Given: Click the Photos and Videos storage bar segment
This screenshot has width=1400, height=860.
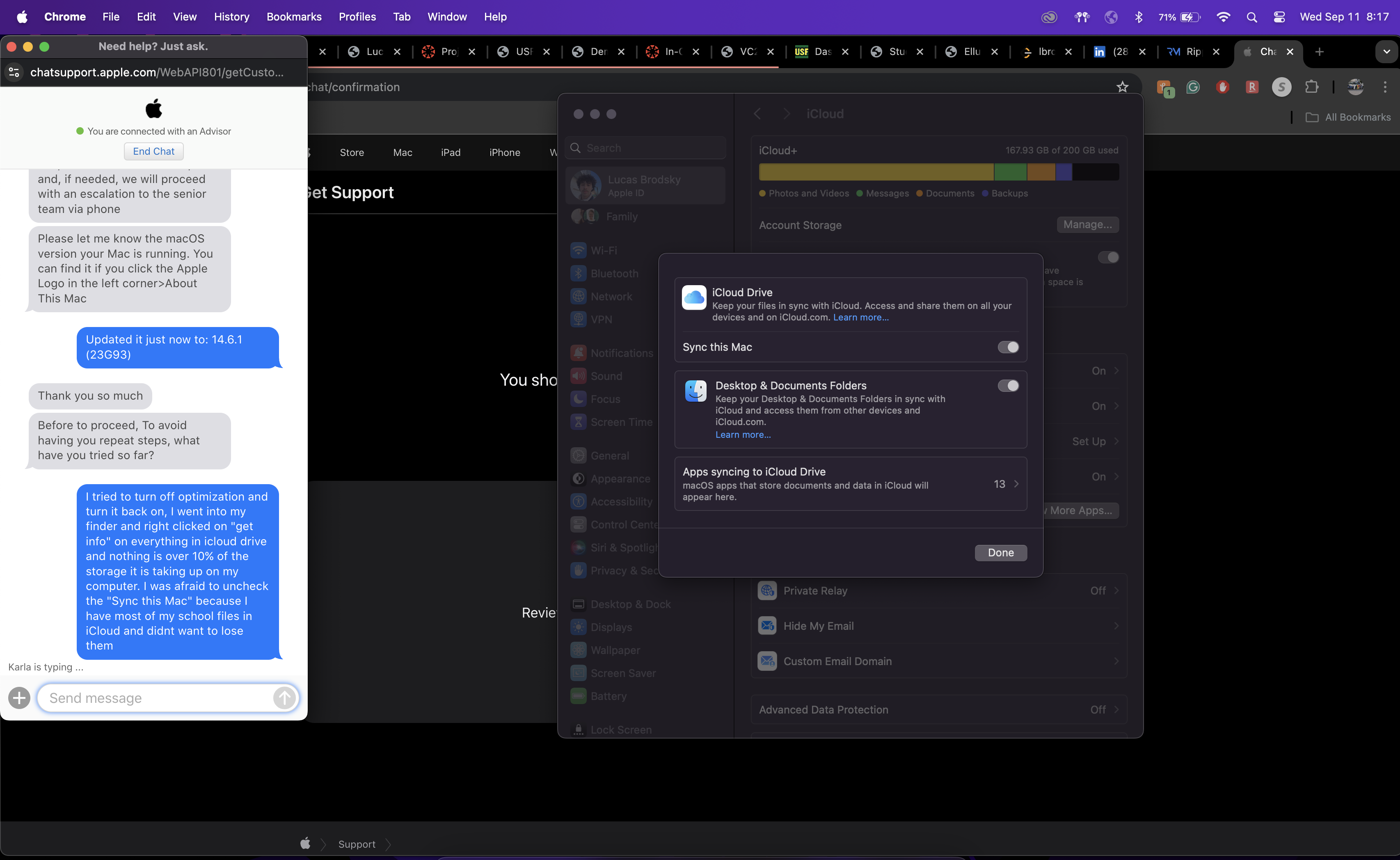Looking at the screenshot, I should [876, 172].
